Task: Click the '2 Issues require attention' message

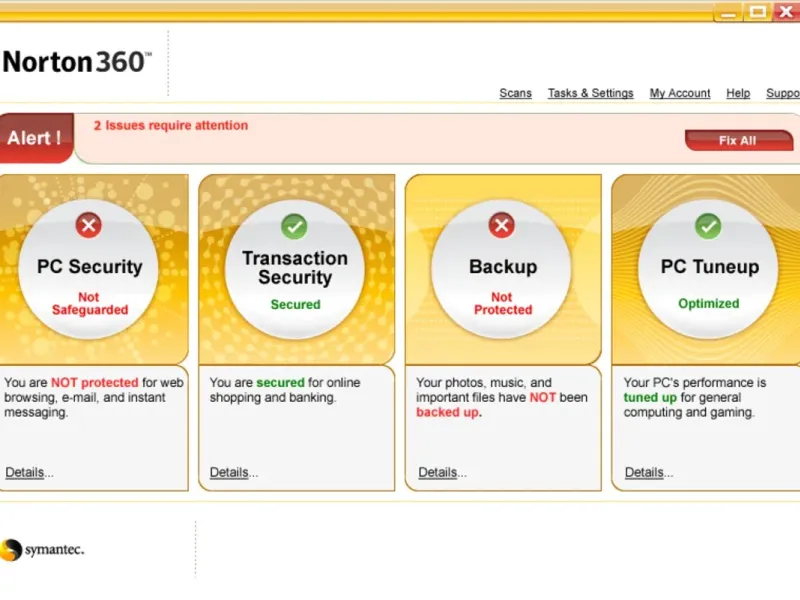Action: coord(171,126)
